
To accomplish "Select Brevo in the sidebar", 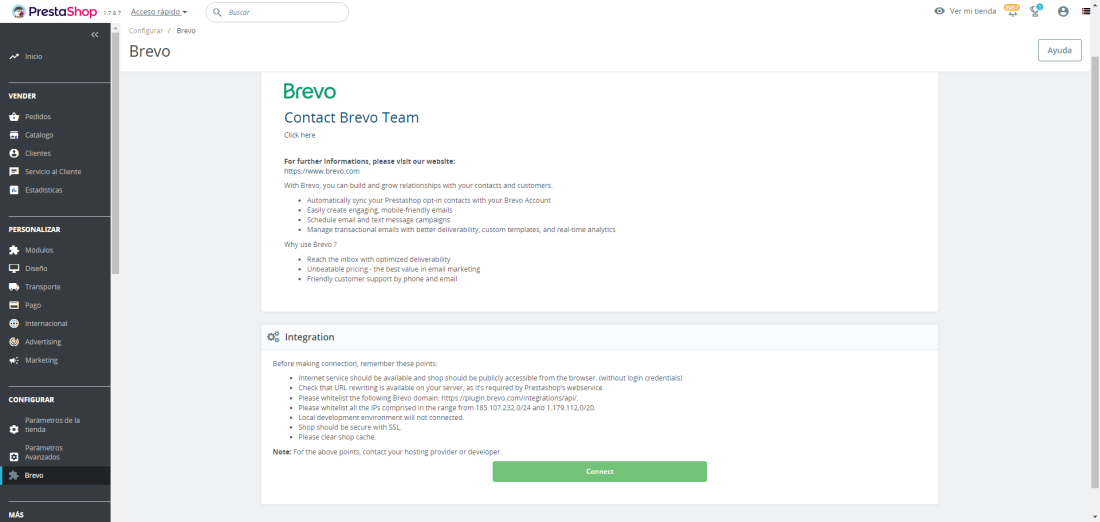I will (x=34, y=476).
